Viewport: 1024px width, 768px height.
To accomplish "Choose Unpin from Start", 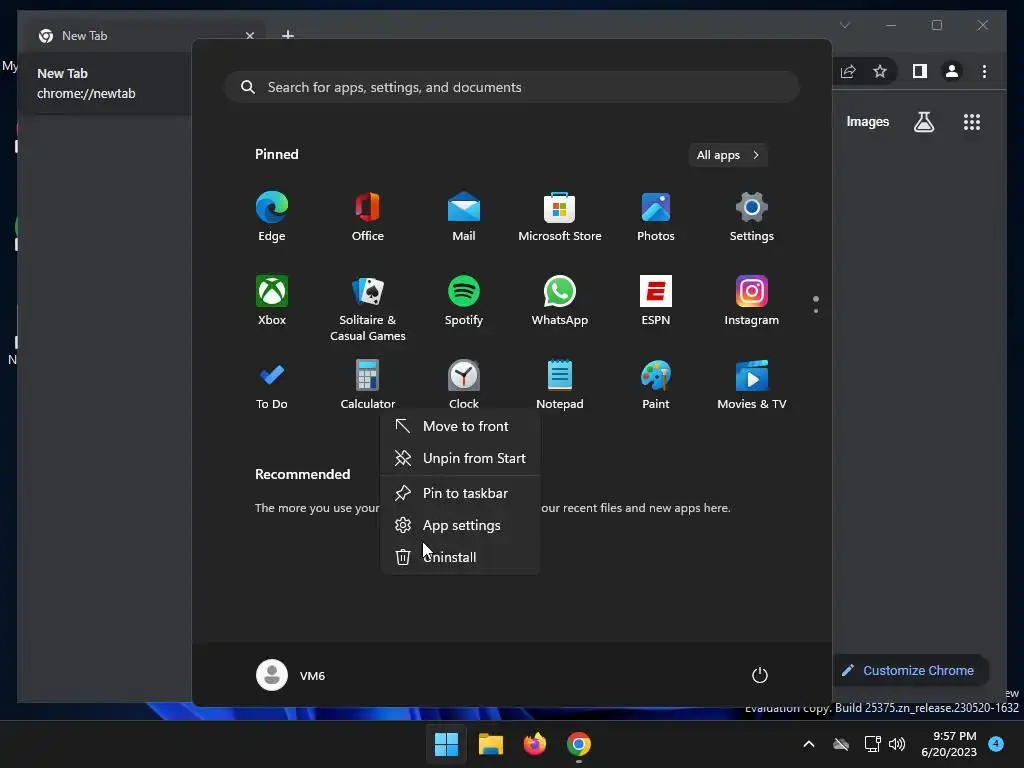I will point(460,458).
